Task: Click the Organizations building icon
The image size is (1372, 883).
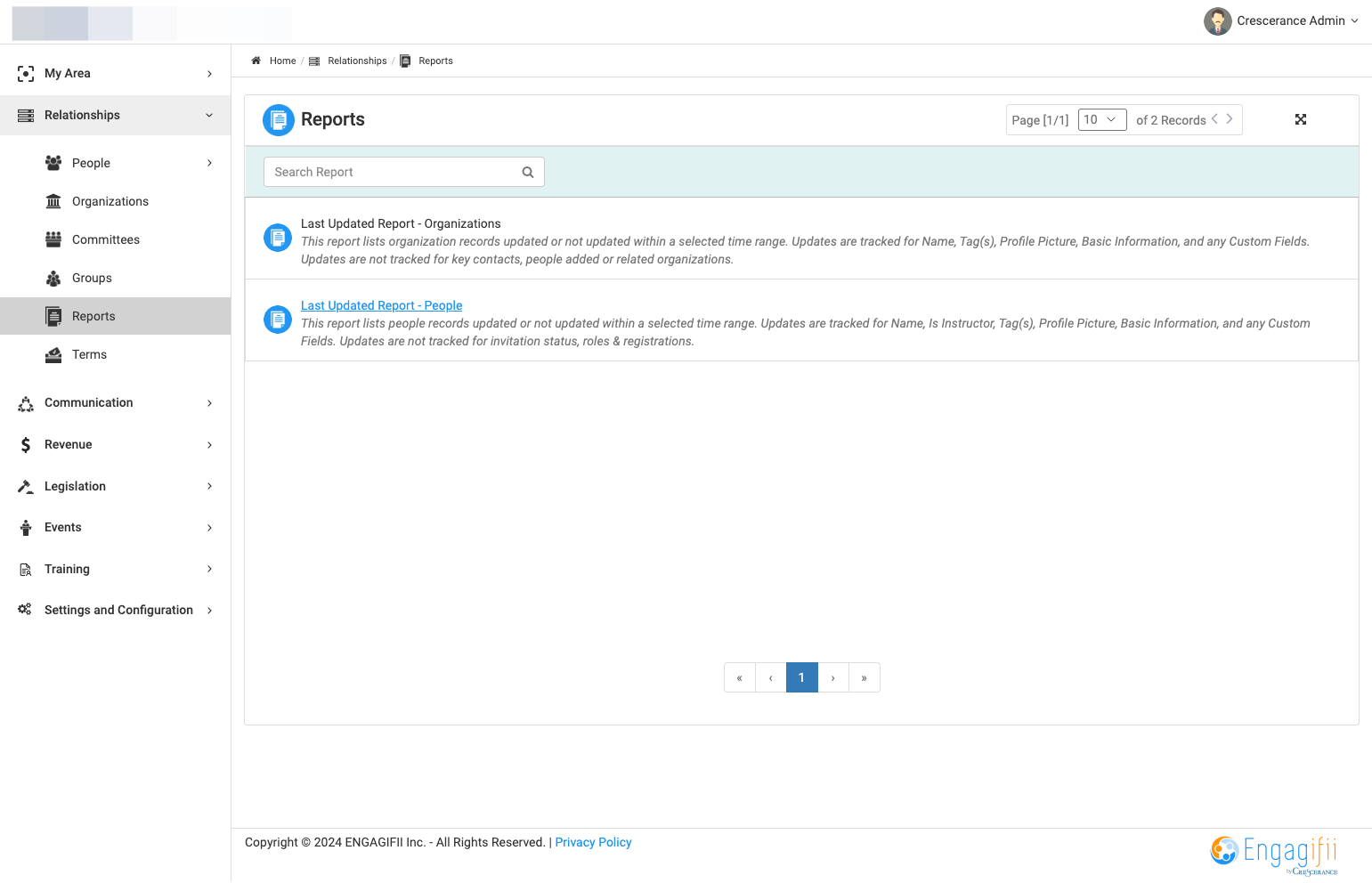Action: (x=53, y=201)
